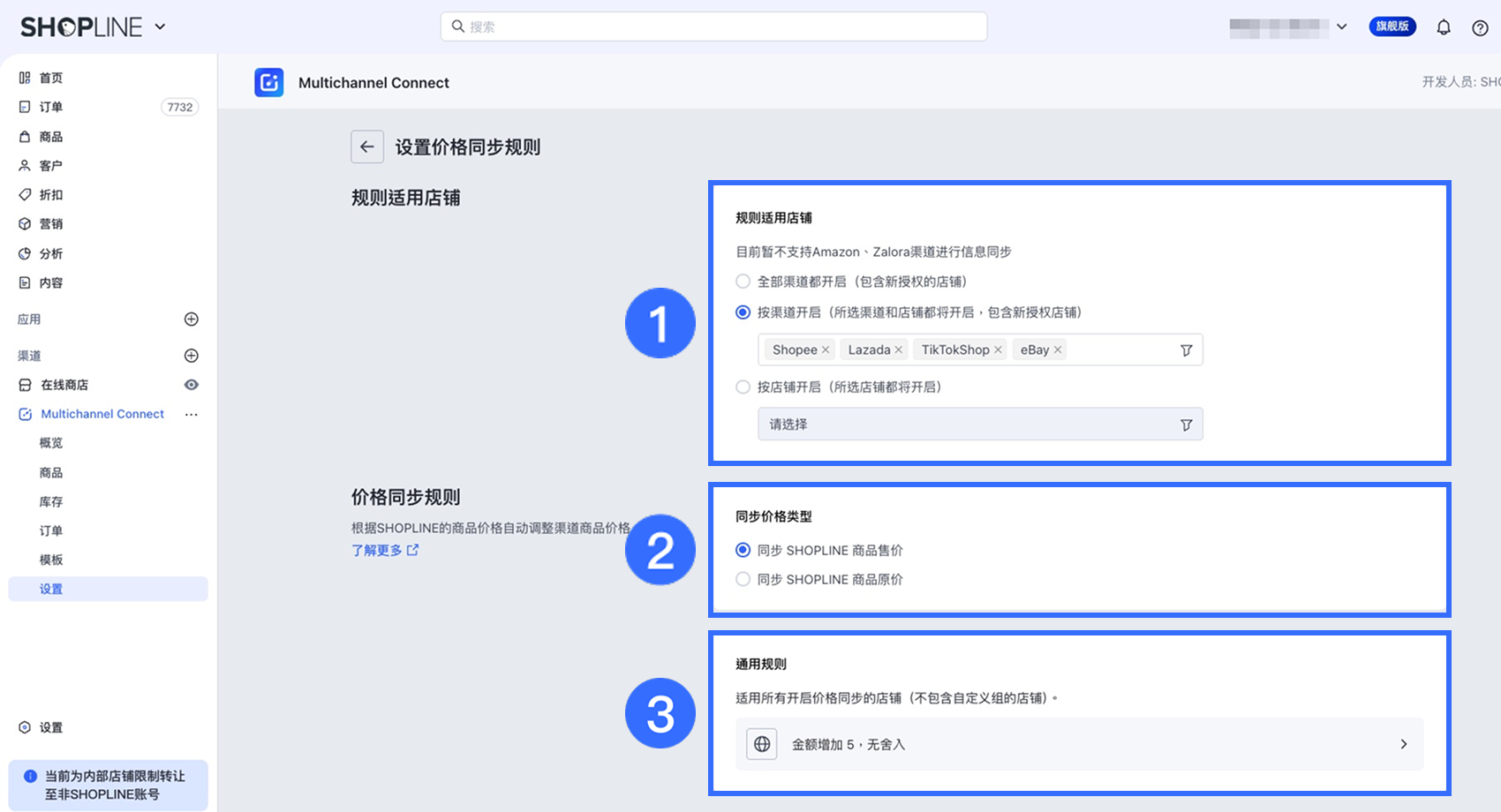Open Multichannel Connect more options ellipsis
This screenshot has width=1501, height=812.
(x=191, y=414)
